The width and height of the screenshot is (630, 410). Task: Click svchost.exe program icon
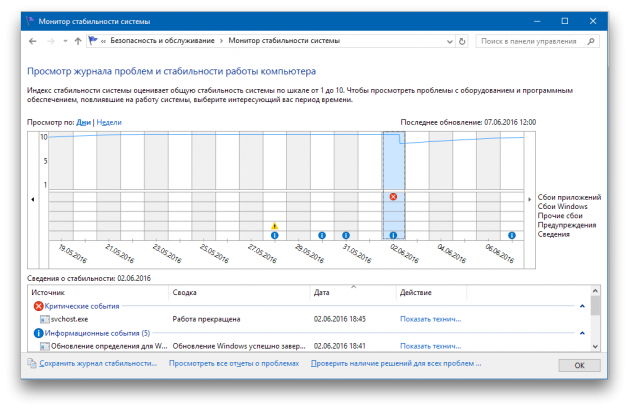click(45, 320)
